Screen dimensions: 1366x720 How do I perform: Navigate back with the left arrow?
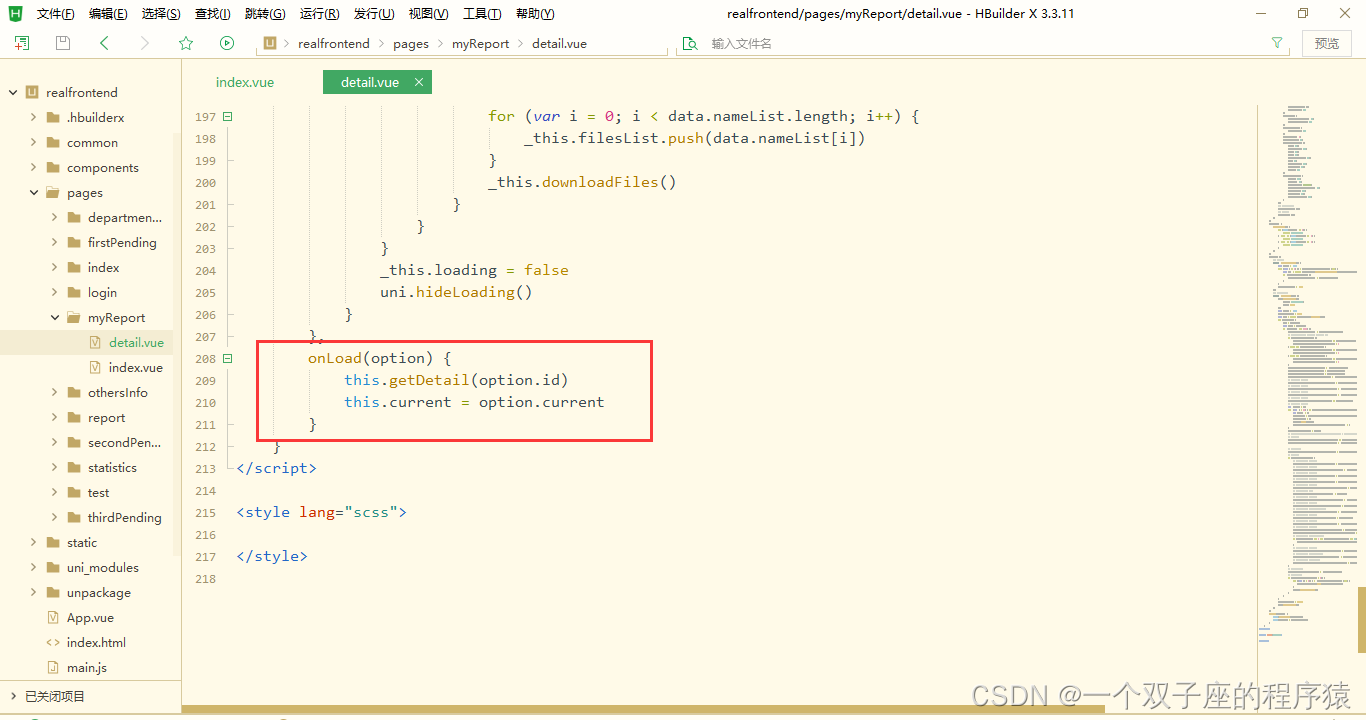coord(104,43)
